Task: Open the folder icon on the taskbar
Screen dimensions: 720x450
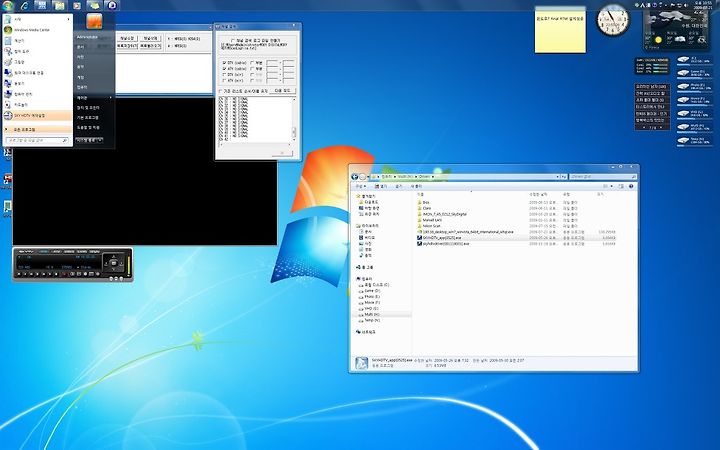Action: coord(58,5)
